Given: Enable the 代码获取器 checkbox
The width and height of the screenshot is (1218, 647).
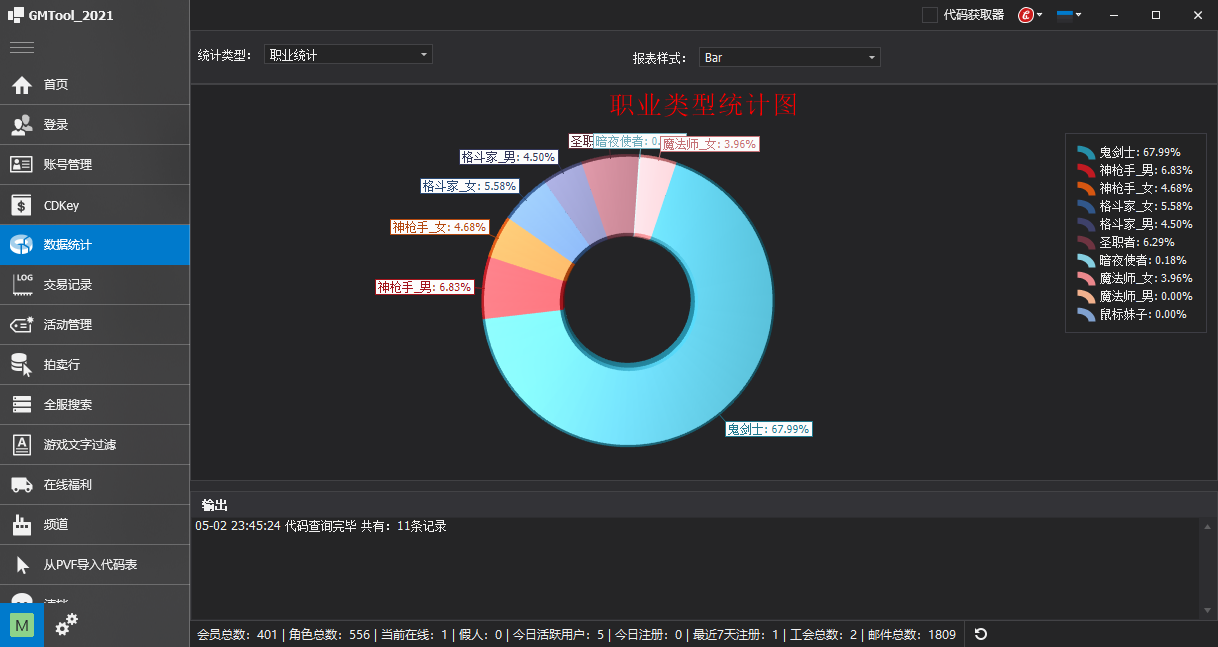Looking at the screenshot, I should (930, 15).
